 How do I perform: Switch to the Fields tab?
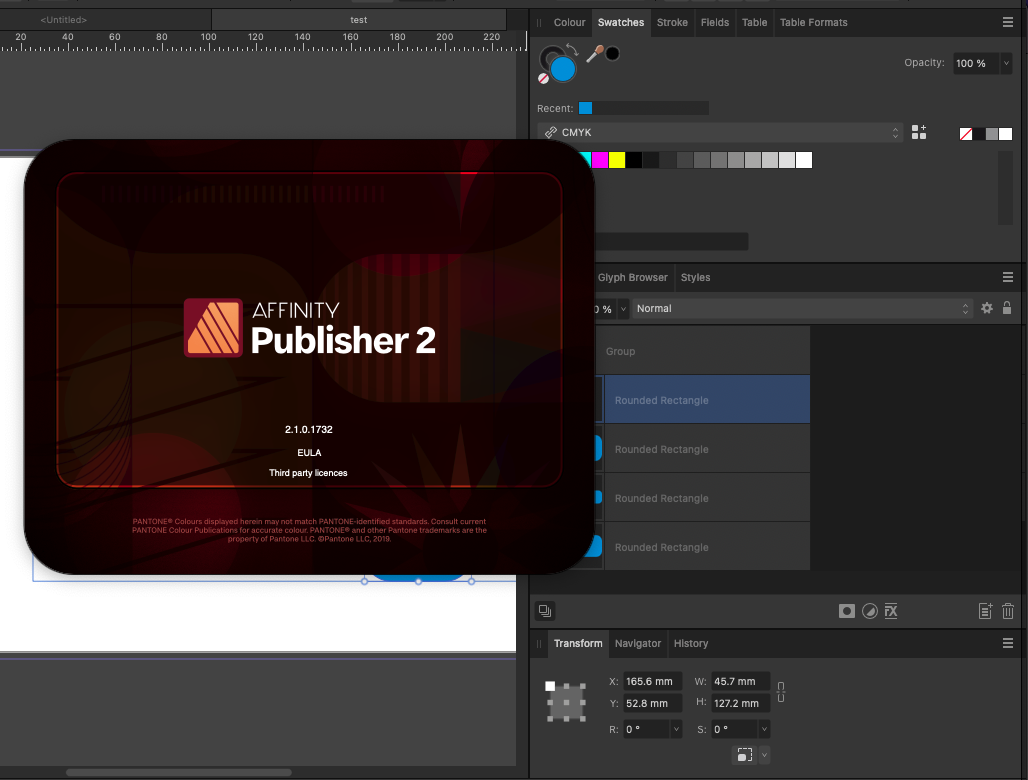pos(715,22)
